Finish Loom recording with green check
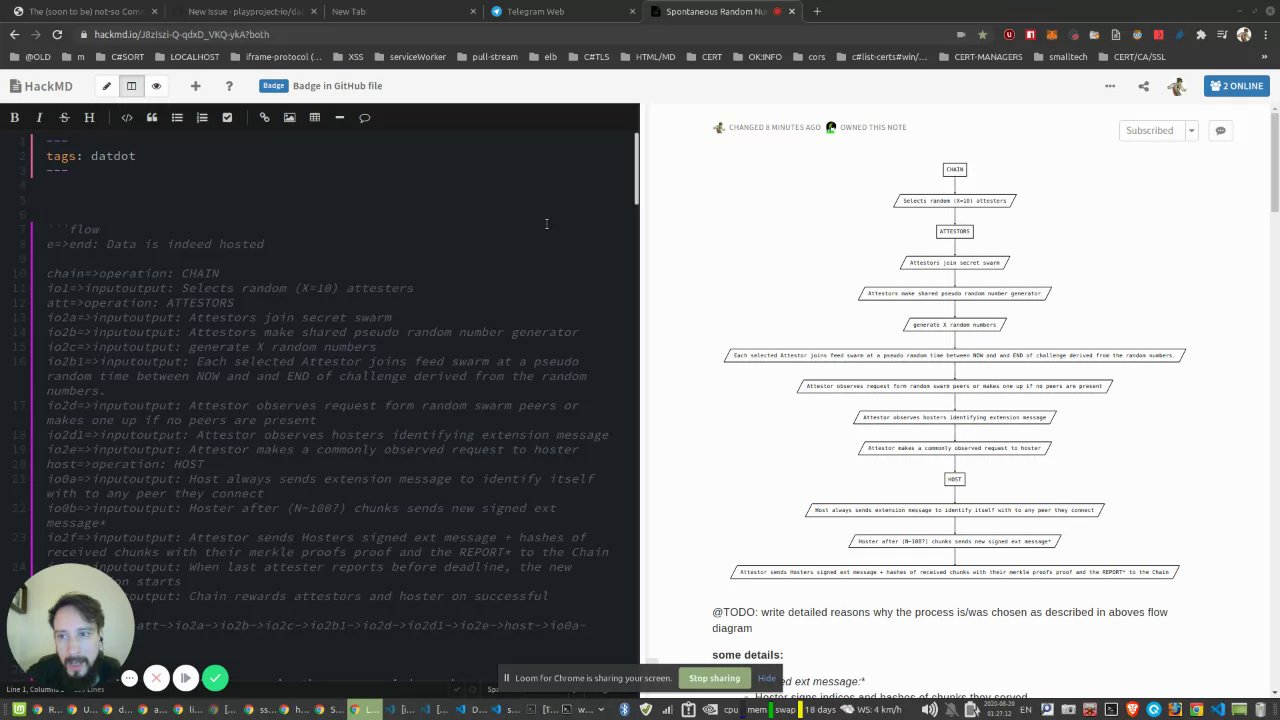 click(x=215, y=678)
